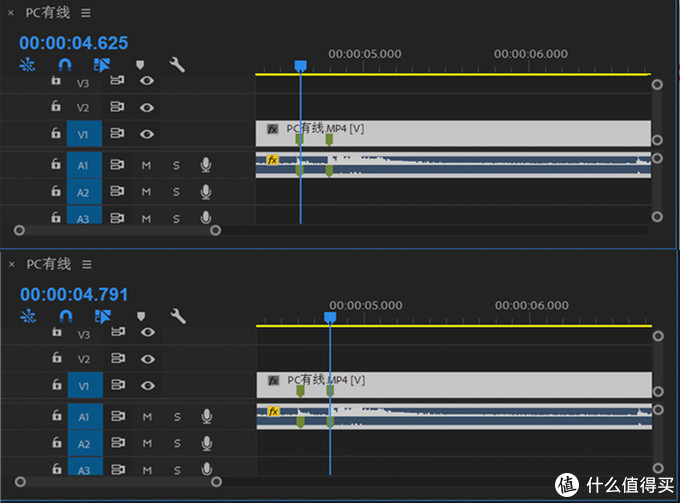Screen dimensions: 680x503
Task: Toggle sync lock for A1 in top panel
Action: click(117, 165)
